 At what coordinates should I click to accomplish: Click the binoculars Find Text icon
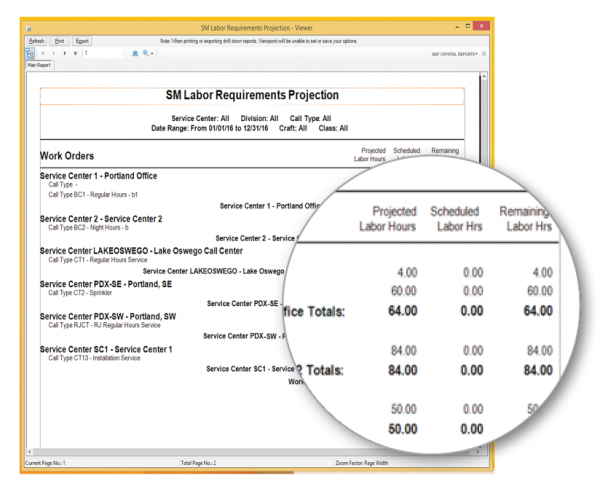coord(135,54)
